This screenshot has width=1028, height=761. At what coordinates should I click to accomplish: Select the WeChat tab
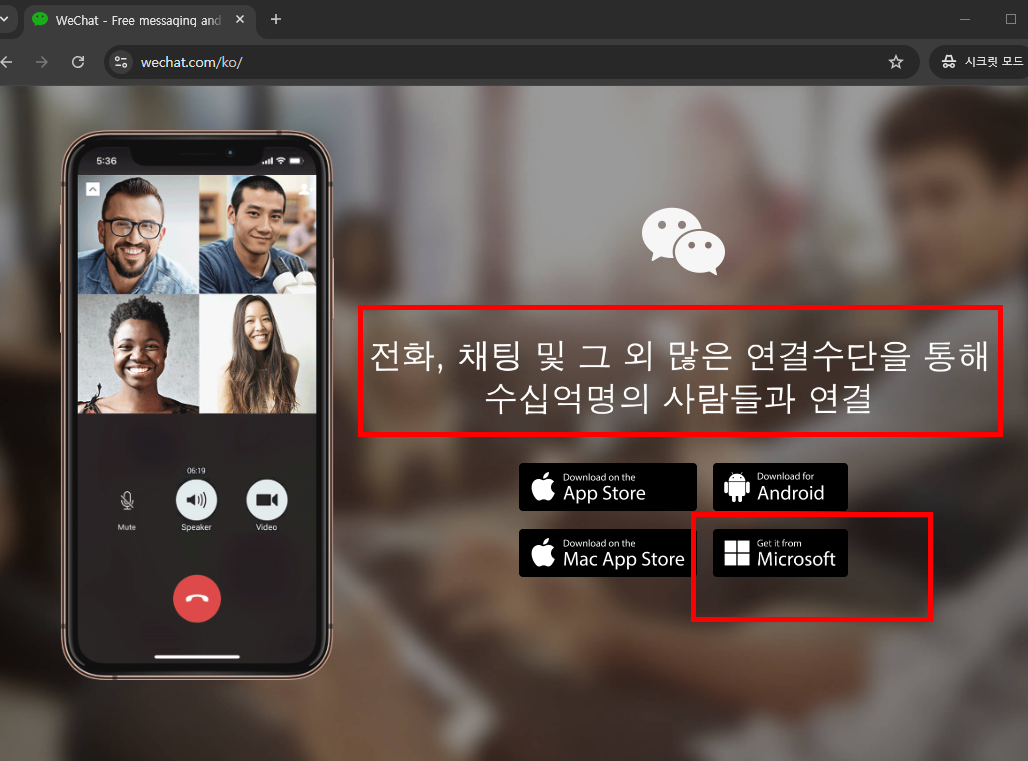(140, 20)
